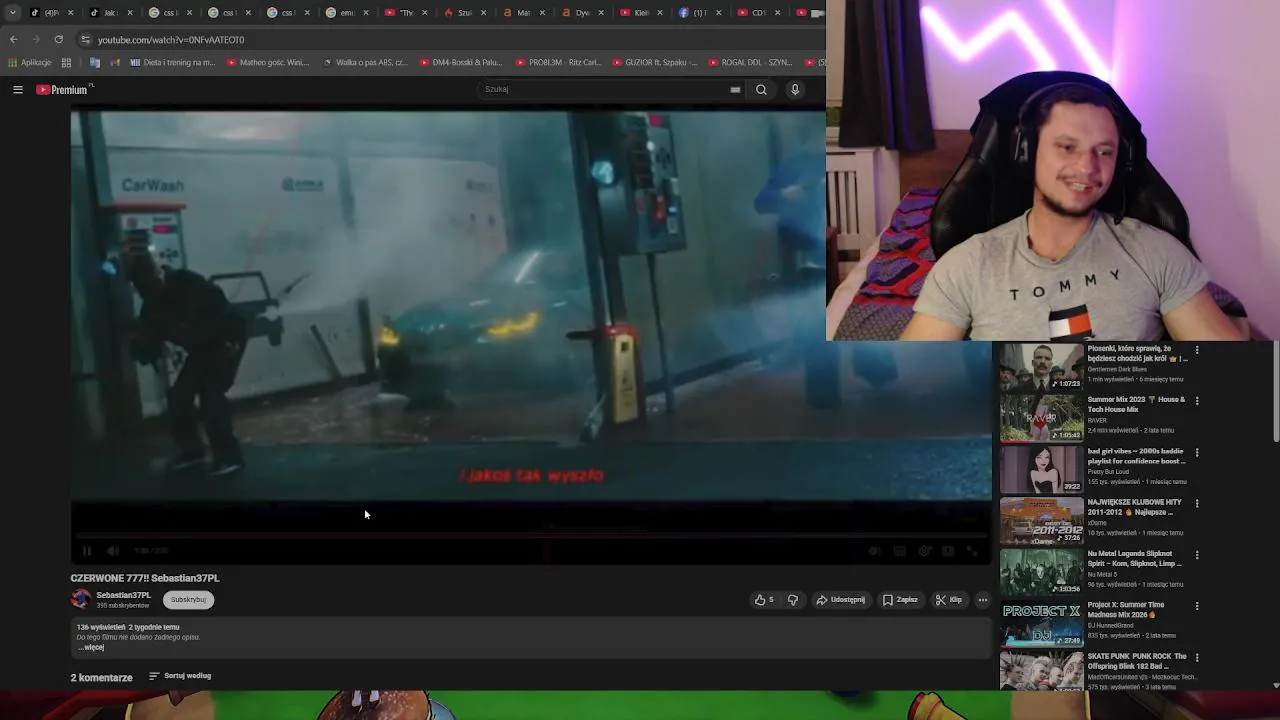Open 'bad girl vibes' video thumbnail

(1041, 469)
